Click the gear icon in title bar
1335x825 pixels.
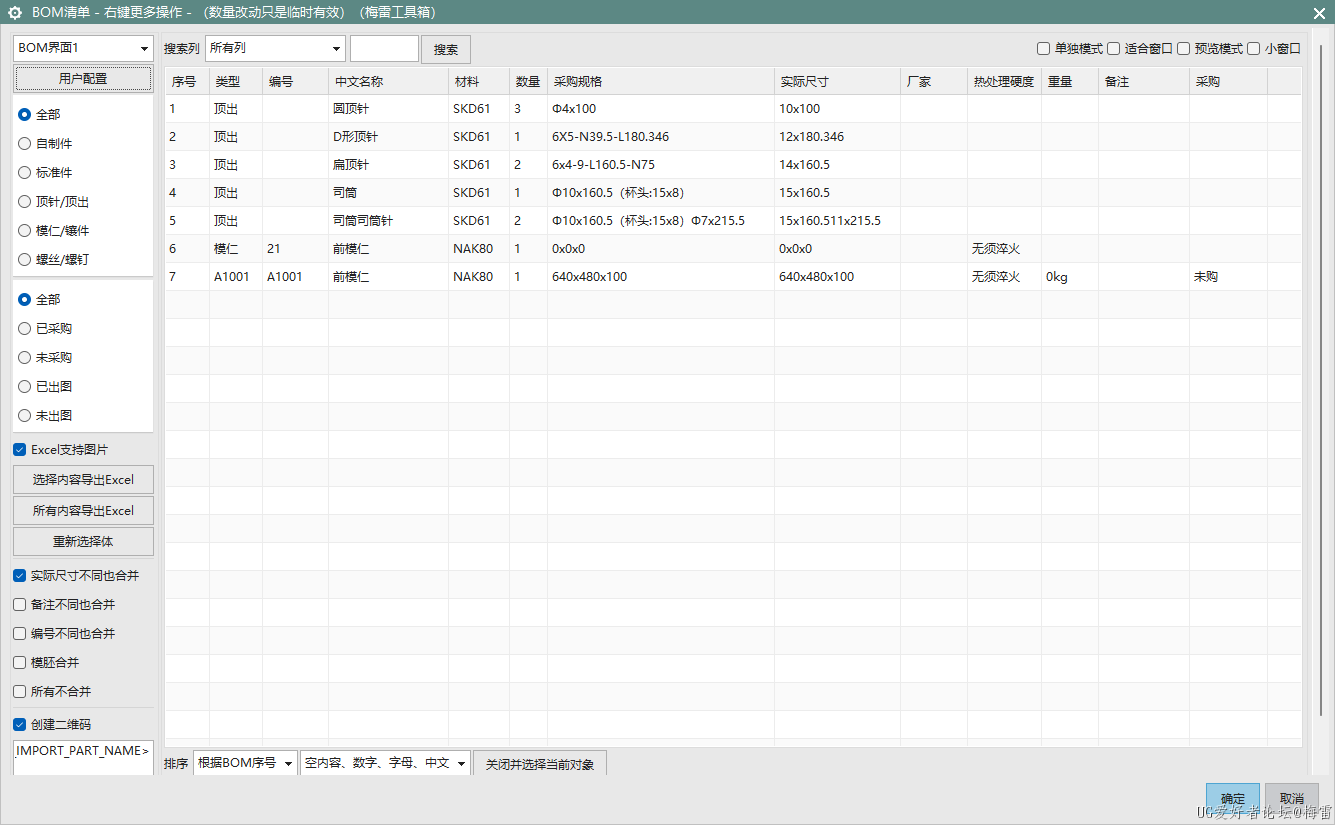point(15,13)
